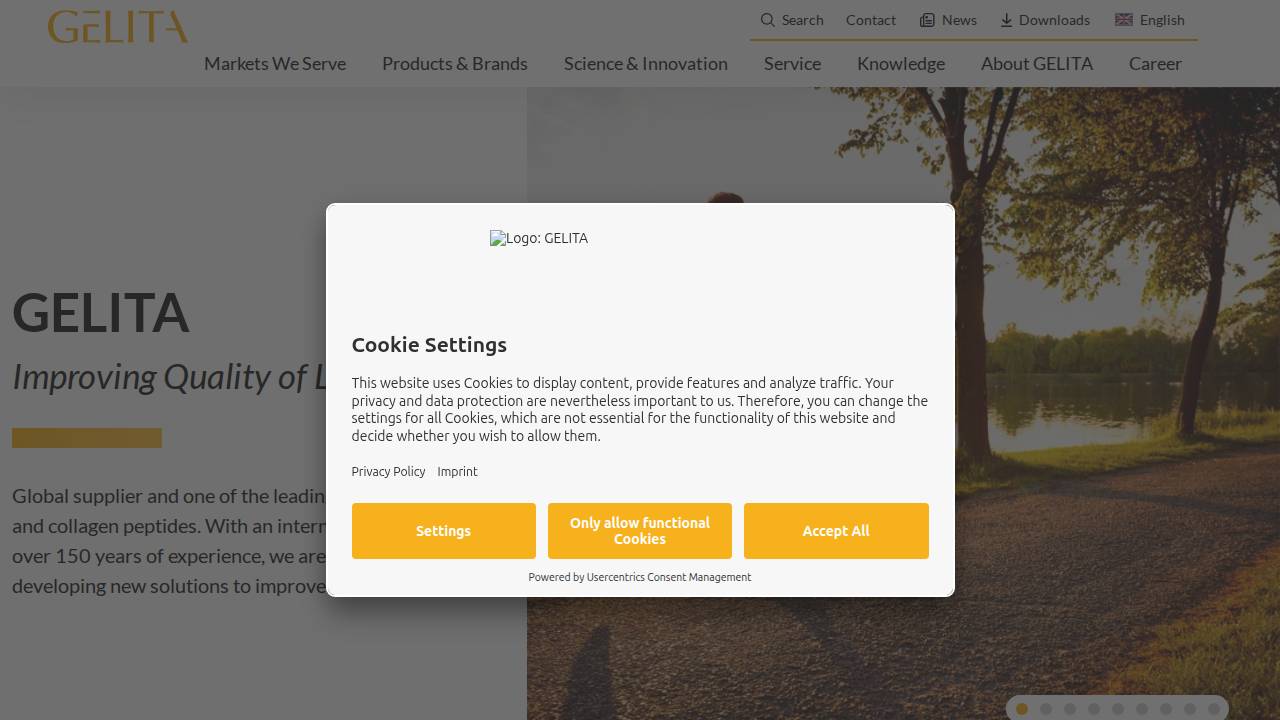Expand the Markets We Serve menu
Viewport: 1280px width, 720px height.
(275, 64)
